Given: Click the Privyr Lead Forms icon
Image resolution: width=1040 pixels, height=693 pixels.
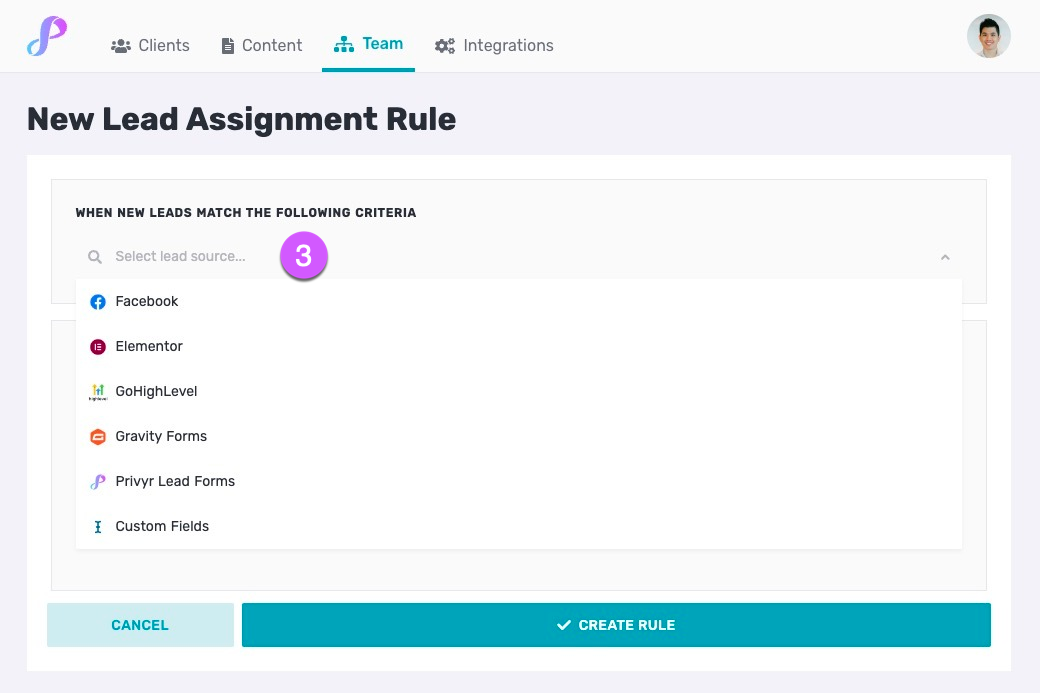Looking at the screenshot, I should (x=97, y=481).
